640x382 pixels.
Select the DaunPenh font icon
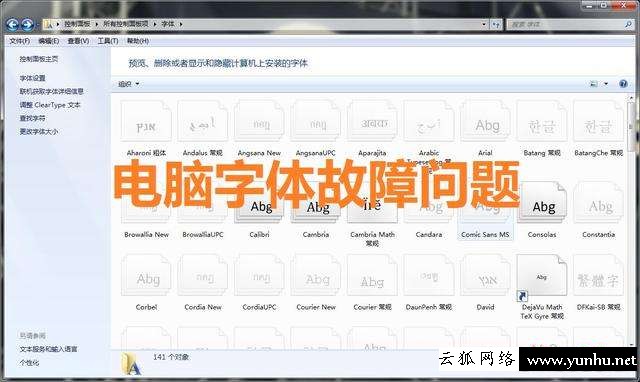point(429,275)
